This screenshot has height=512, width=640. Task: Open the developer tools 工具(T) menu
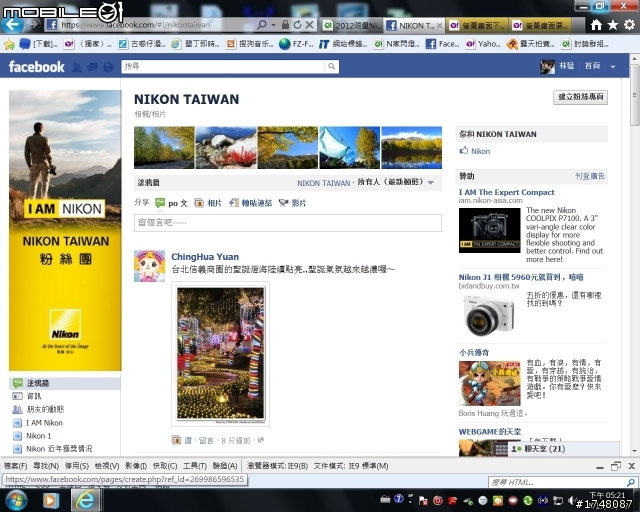coord(195,466)
